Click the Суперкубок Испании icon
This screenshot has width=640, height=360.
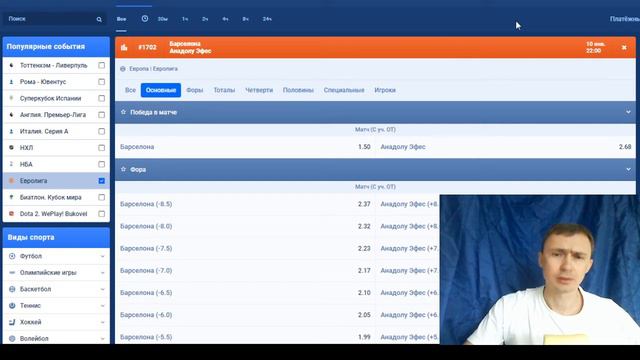tap(11, 98)
